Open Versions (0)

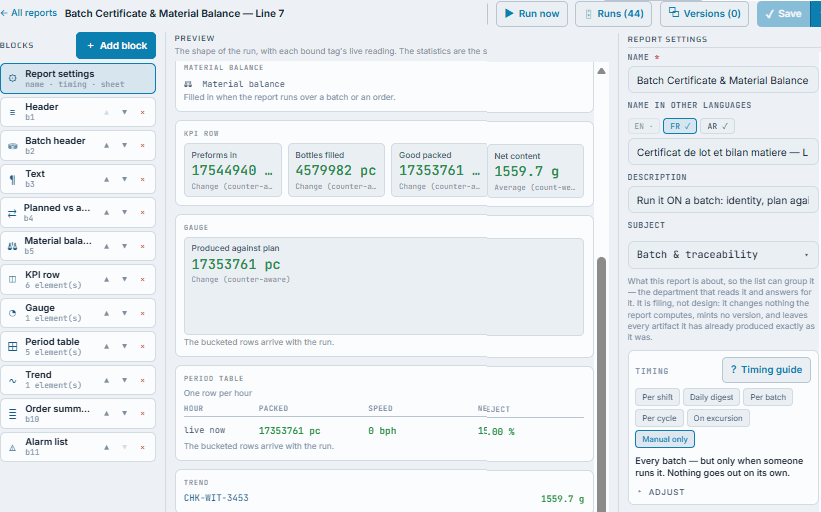click(704, 14)
